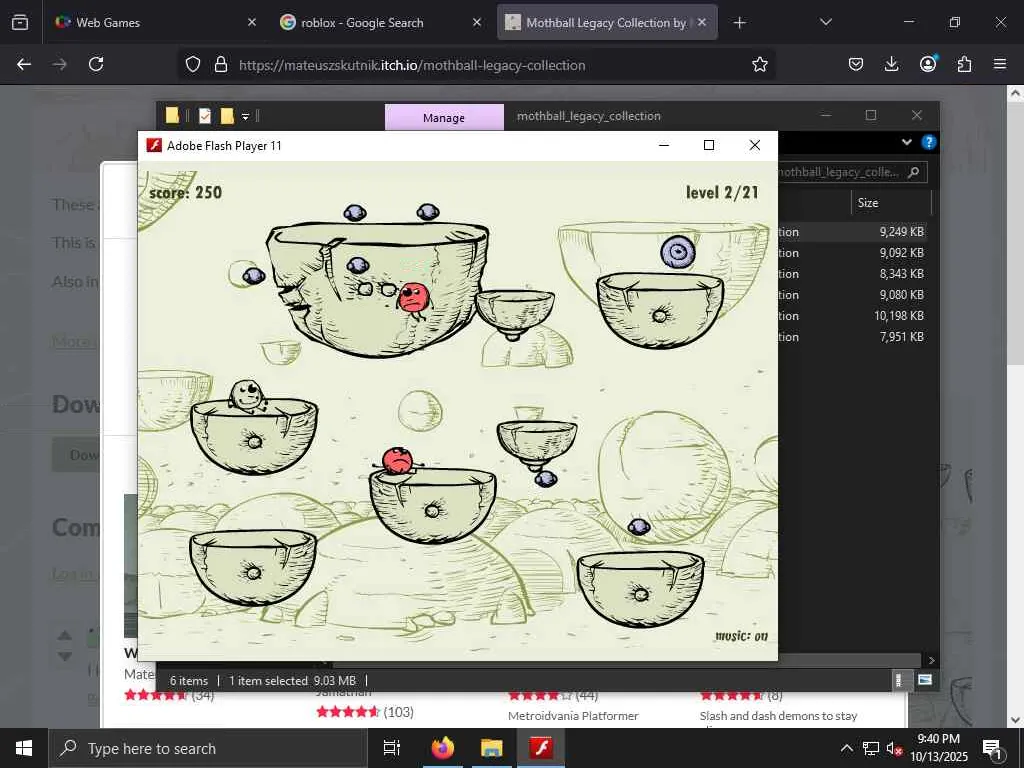
Task: Click the score: 250 text
Action: (x=185, y=193)
